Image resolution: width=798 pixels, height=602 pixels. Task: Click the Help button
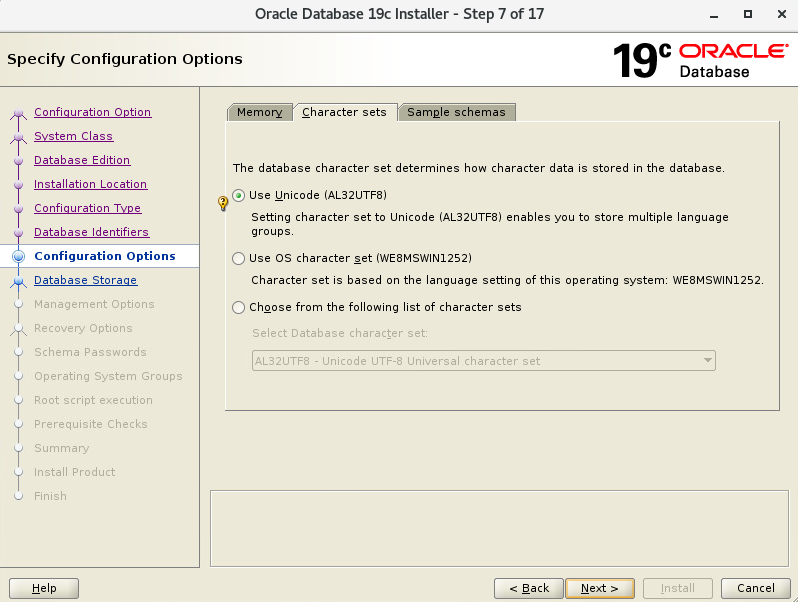tap(44, 588)
